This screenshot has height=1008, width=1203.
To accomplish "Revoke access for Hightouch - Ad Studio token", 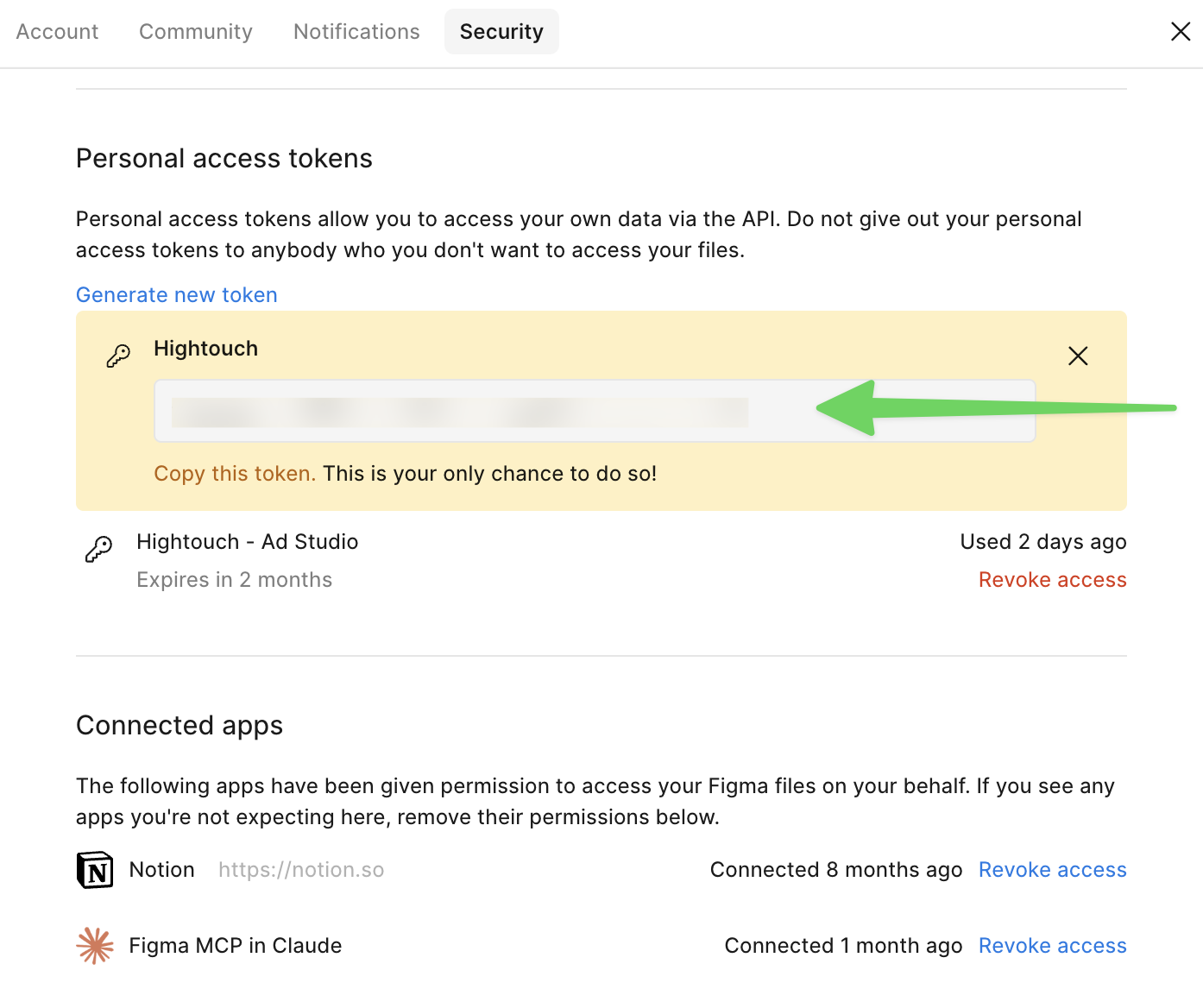I will pyautogui.click(x=1052, y=580).
